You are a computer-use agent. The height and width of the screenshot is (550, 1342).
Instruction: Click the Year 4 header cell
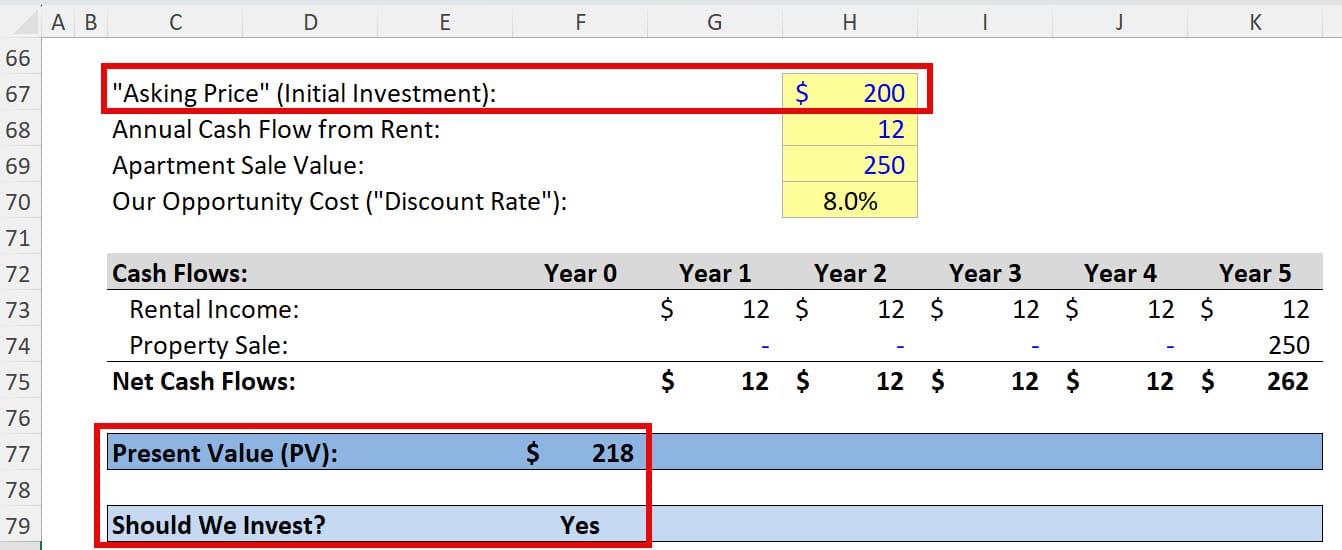click(1120, 274)
